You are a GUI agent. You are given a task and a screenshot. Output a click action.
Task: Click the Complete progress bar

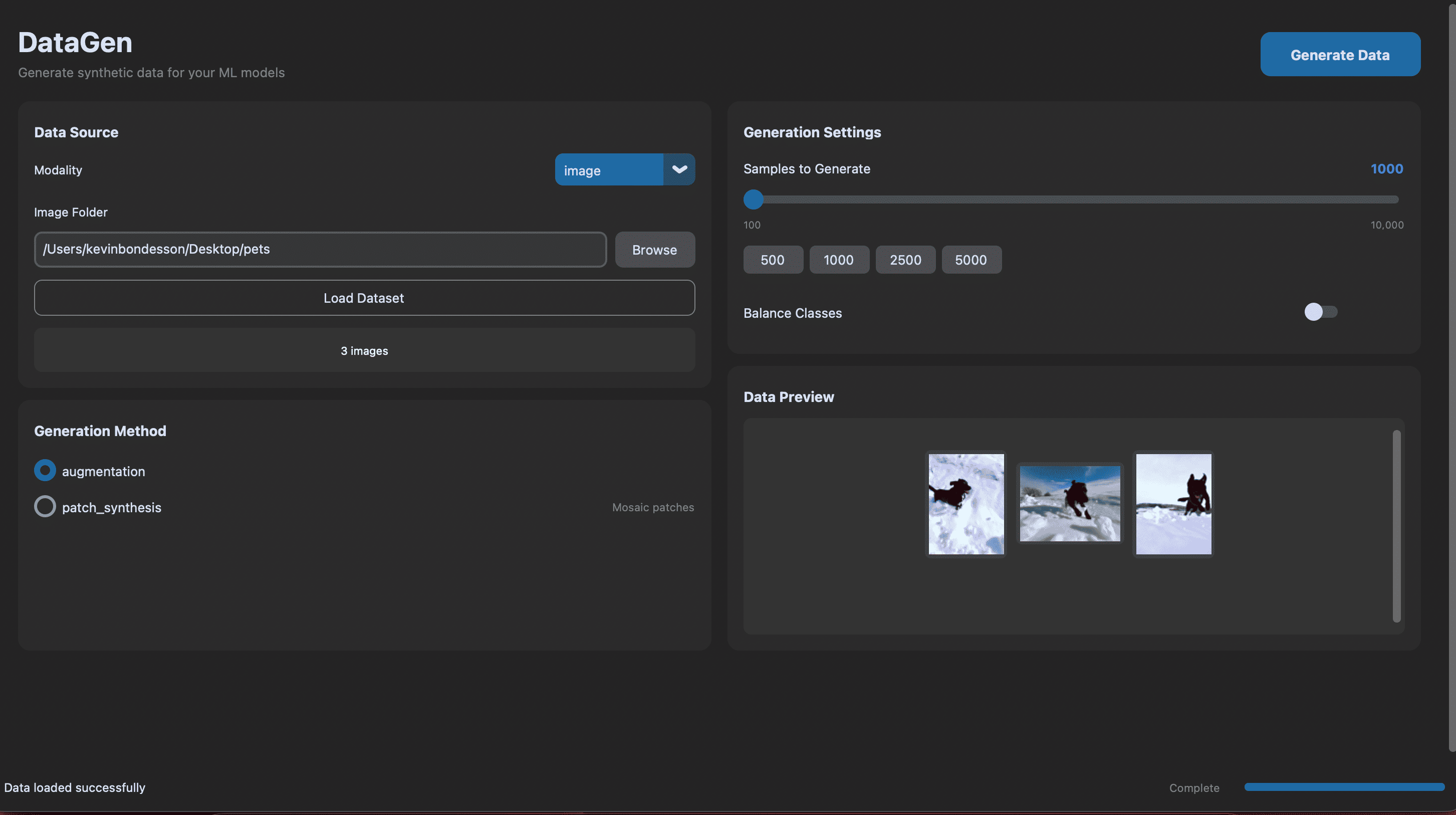(1344, 787)
